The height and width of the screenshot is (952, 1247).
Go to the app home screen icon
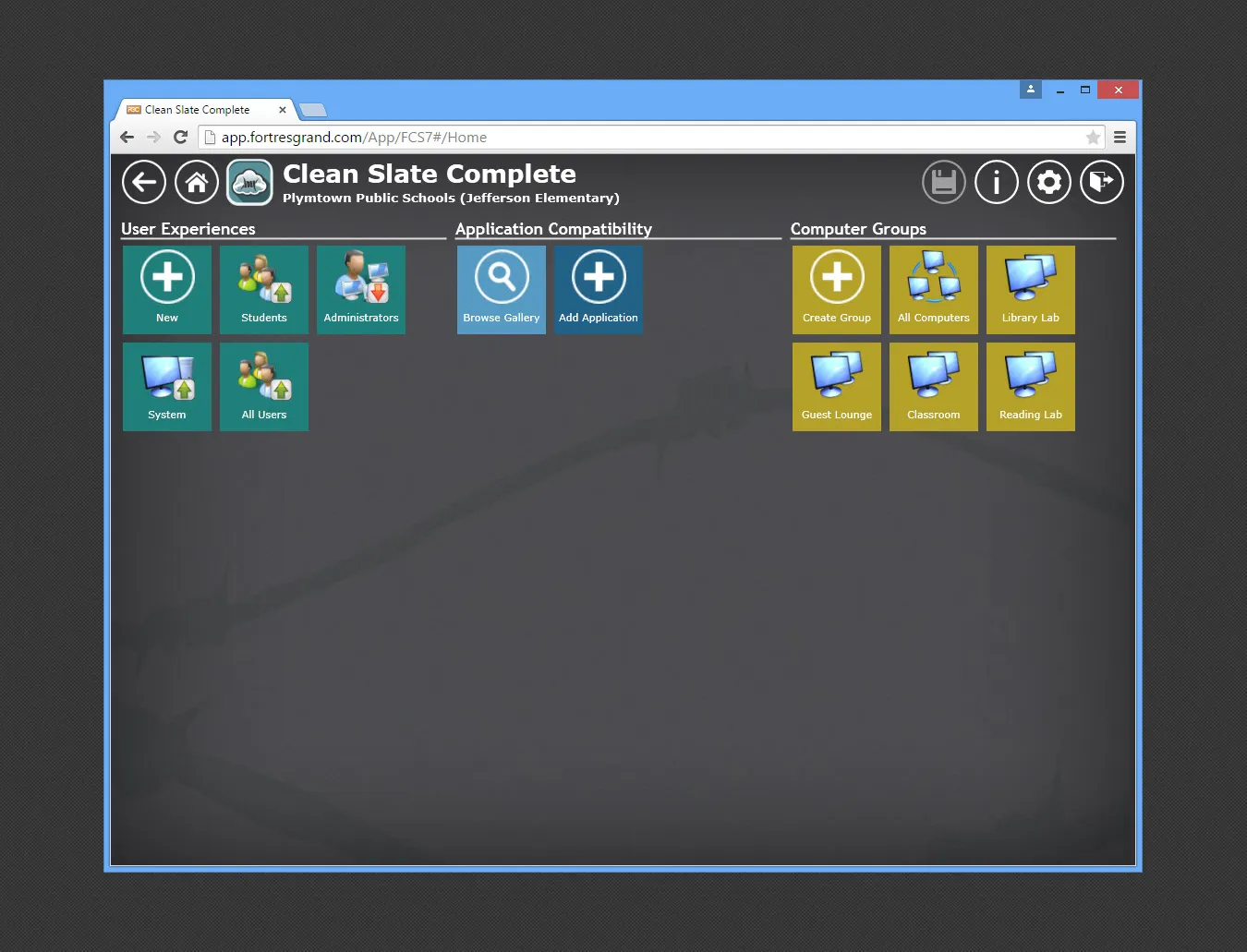pos(197,182)
